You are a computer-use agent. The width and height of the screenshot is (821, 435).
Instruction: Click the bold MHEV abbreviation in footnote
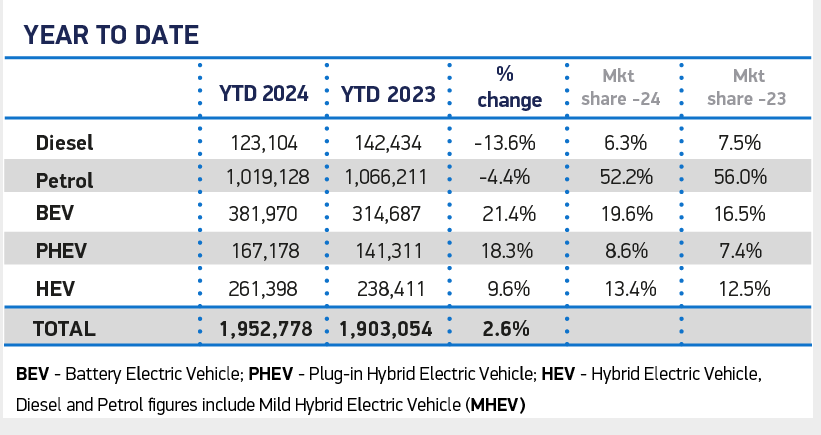(x=495, y=405)
